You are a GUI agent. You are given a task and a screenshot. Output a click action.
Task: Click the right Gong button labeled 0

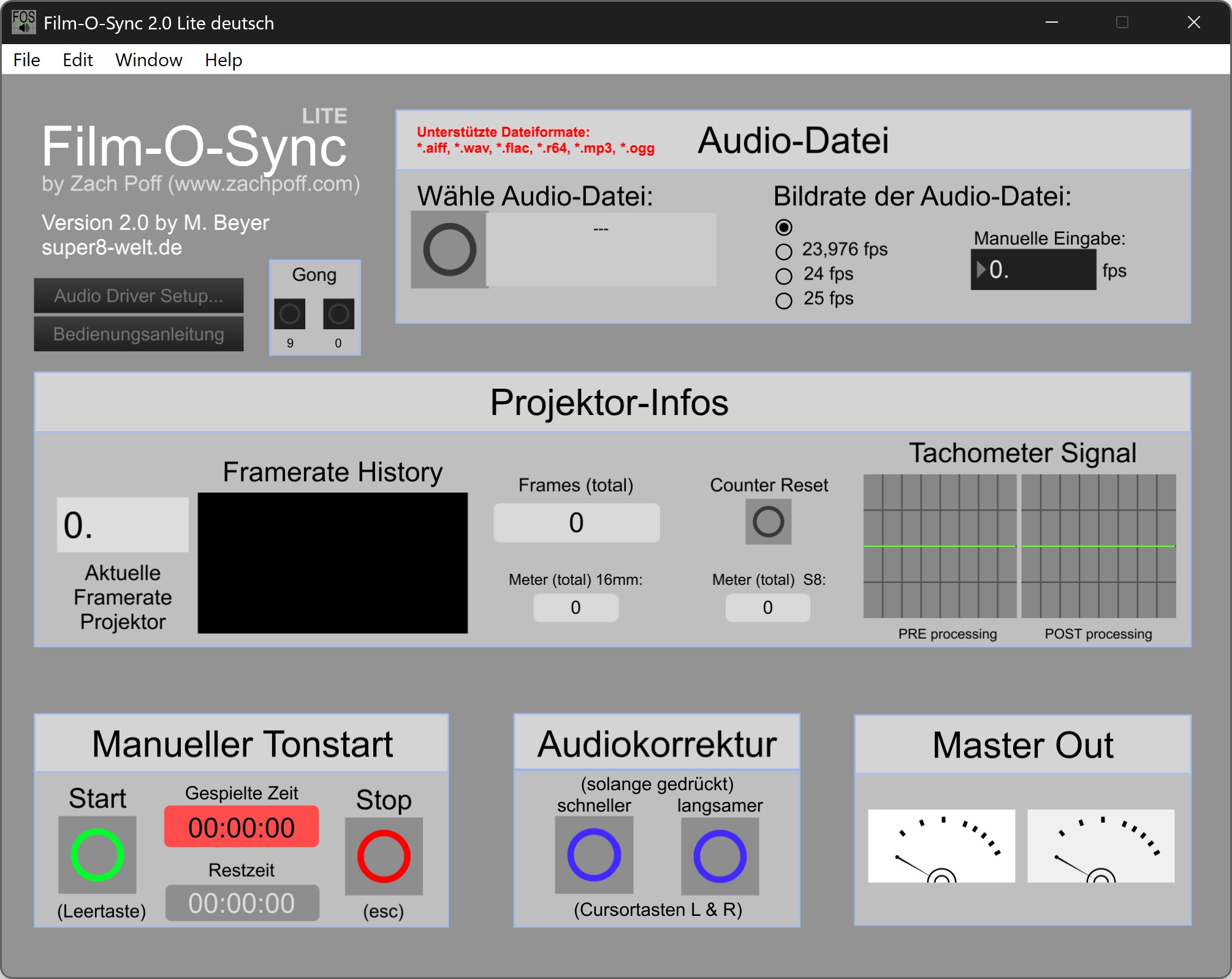click(338, 314)
